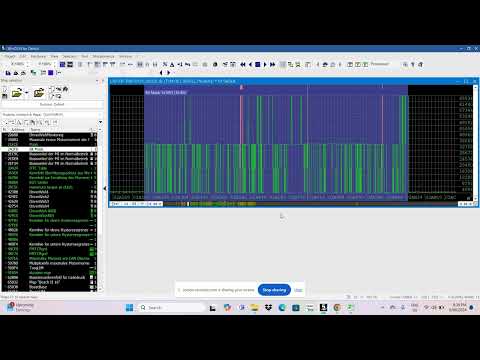480x360 pixels.
Task: Click the previous map arrow icon
Action: click(250, 64)
